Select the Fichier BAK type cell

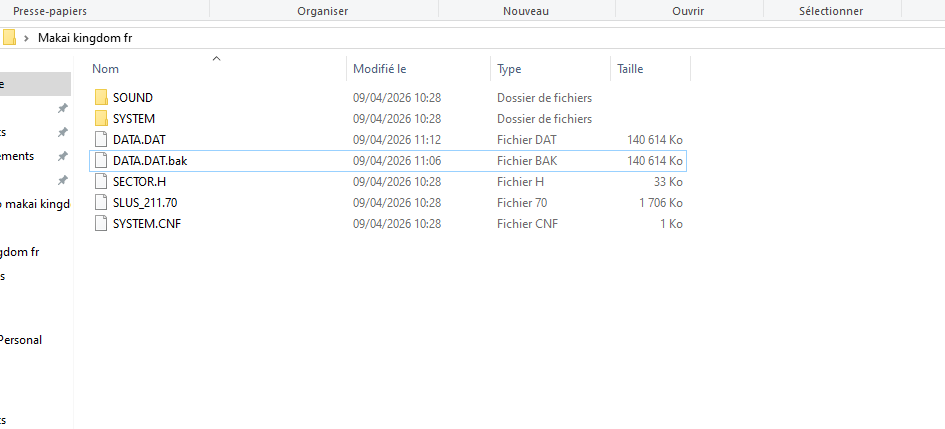526,161
